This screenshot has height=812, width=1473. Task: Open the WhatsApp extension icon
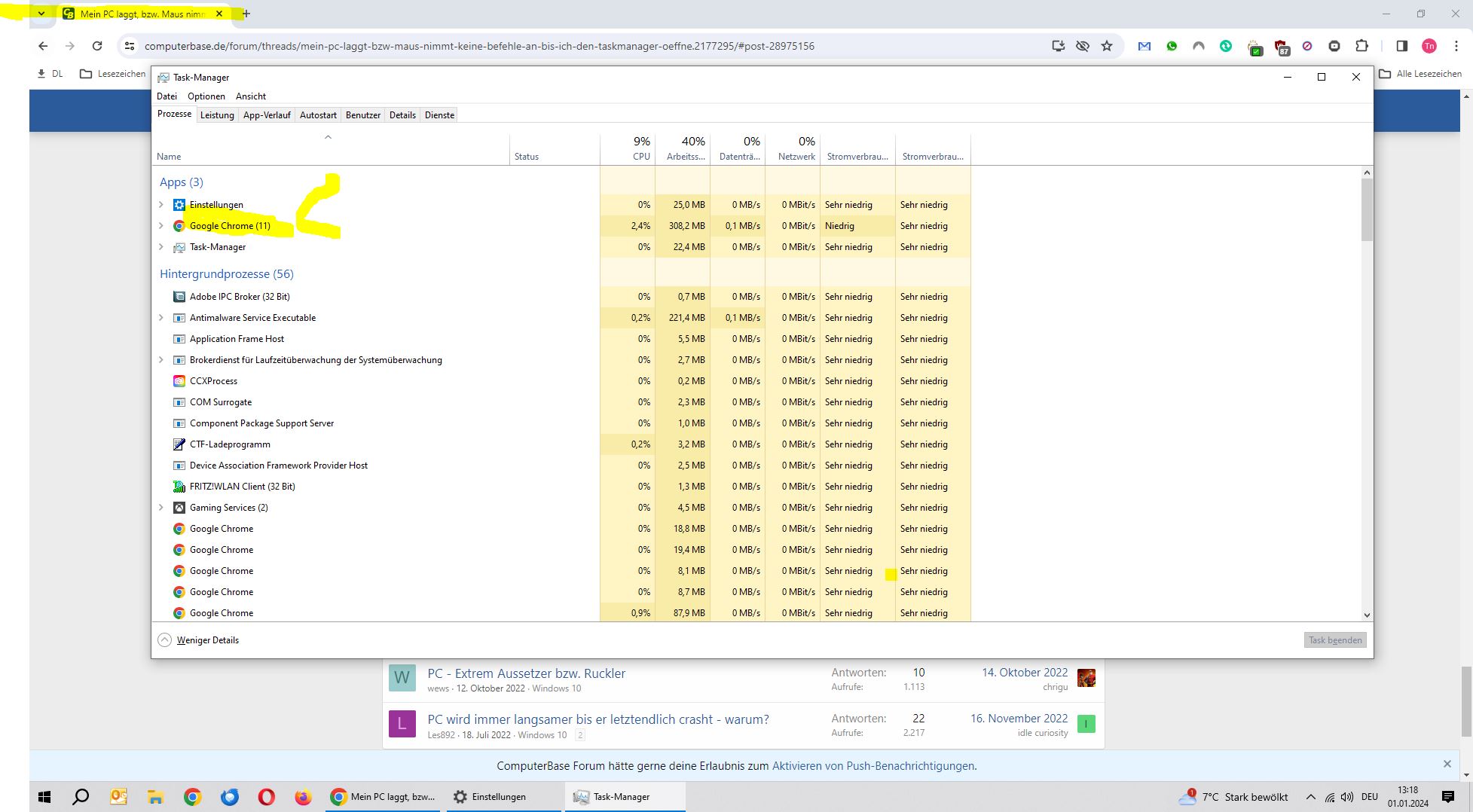1172,46
